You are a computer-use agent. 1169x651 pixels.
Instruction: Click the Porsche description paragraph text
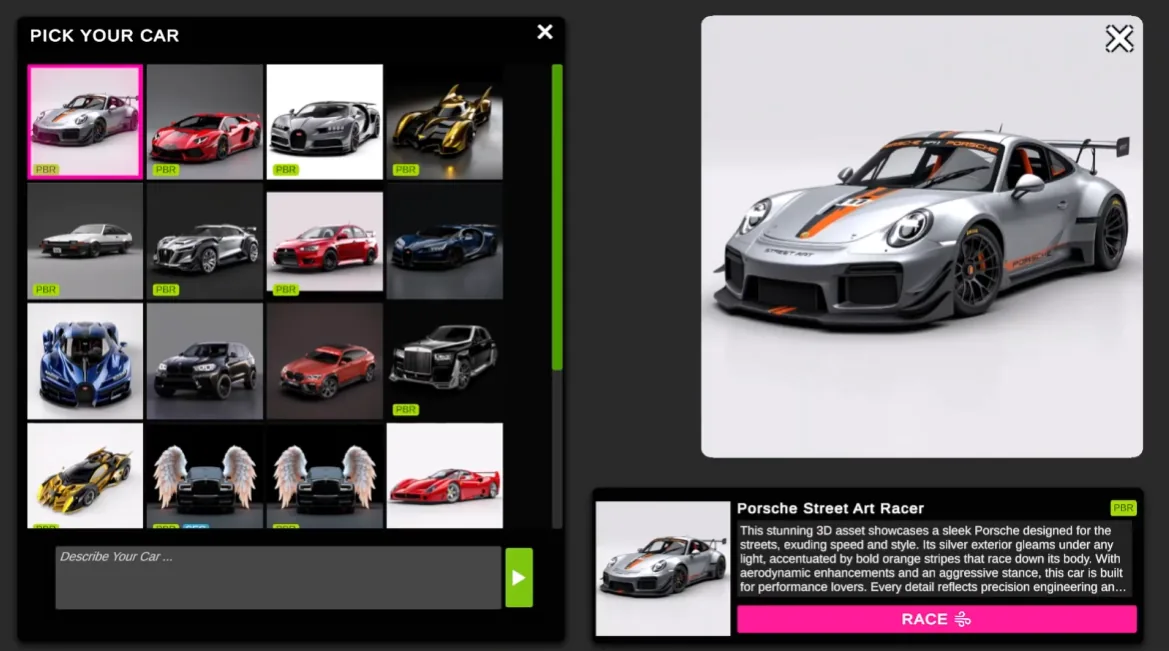pos(932,559)
